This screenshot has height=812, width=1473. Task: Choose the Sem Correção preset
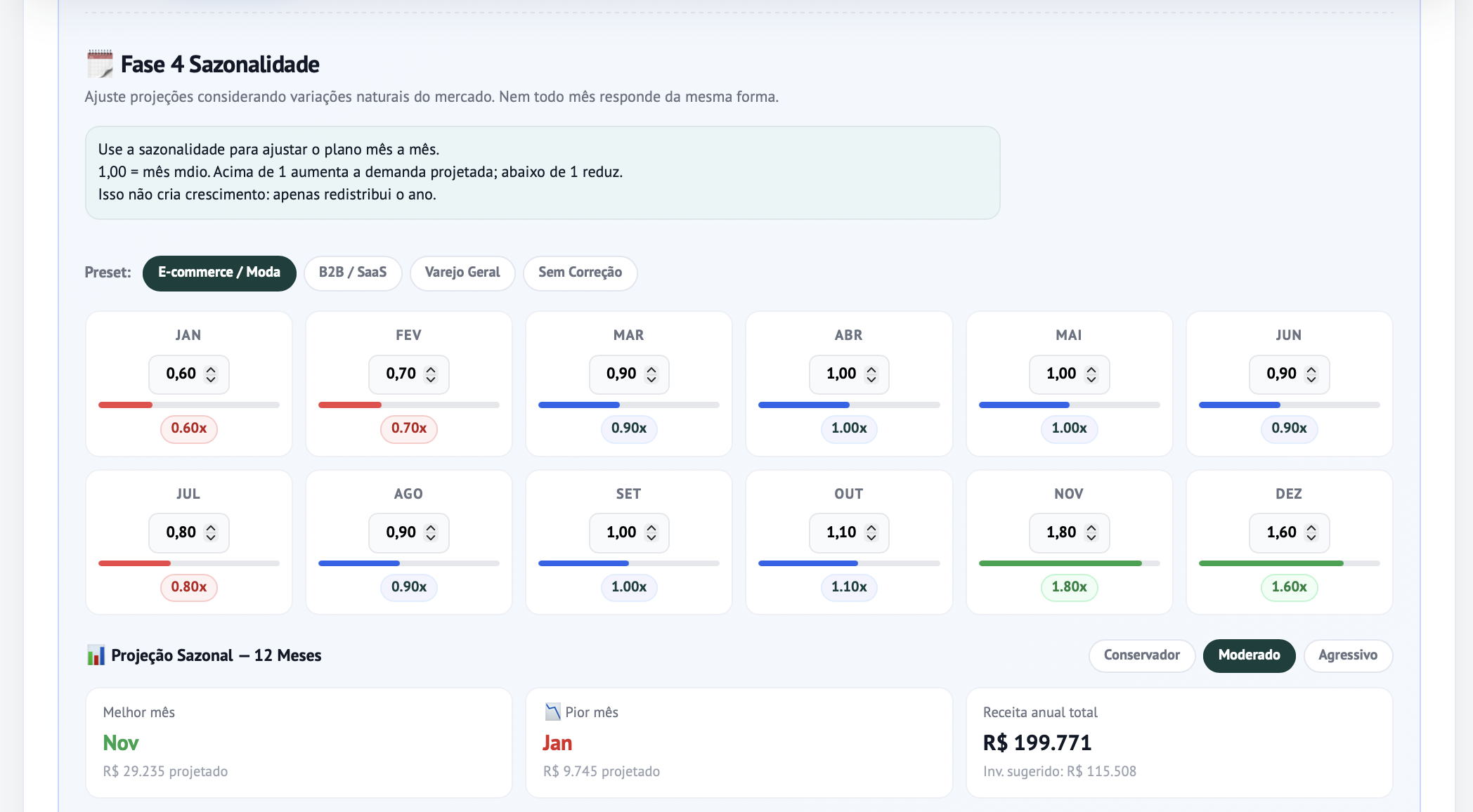click(x=580, y=273)
